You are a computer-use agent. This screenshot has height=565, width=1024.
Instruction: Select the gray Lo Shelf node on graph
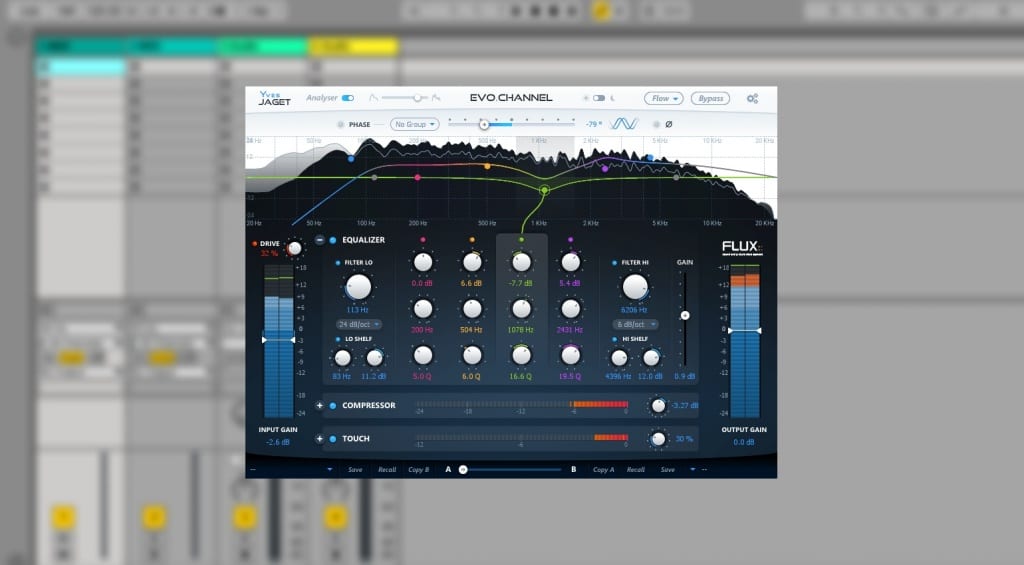[x=374, y=177]
